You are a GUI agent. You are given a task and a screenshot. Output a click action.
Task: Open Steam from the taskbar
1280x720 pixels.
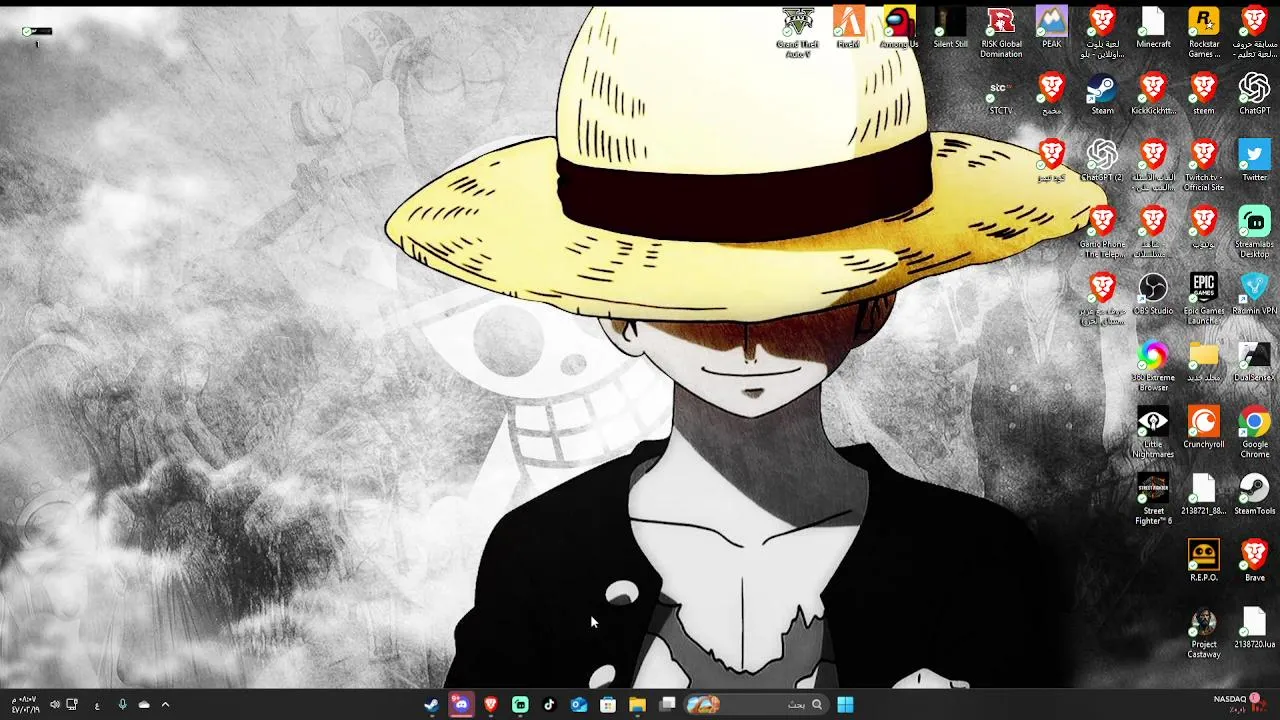pyautogui.click(x=431, y=704)
